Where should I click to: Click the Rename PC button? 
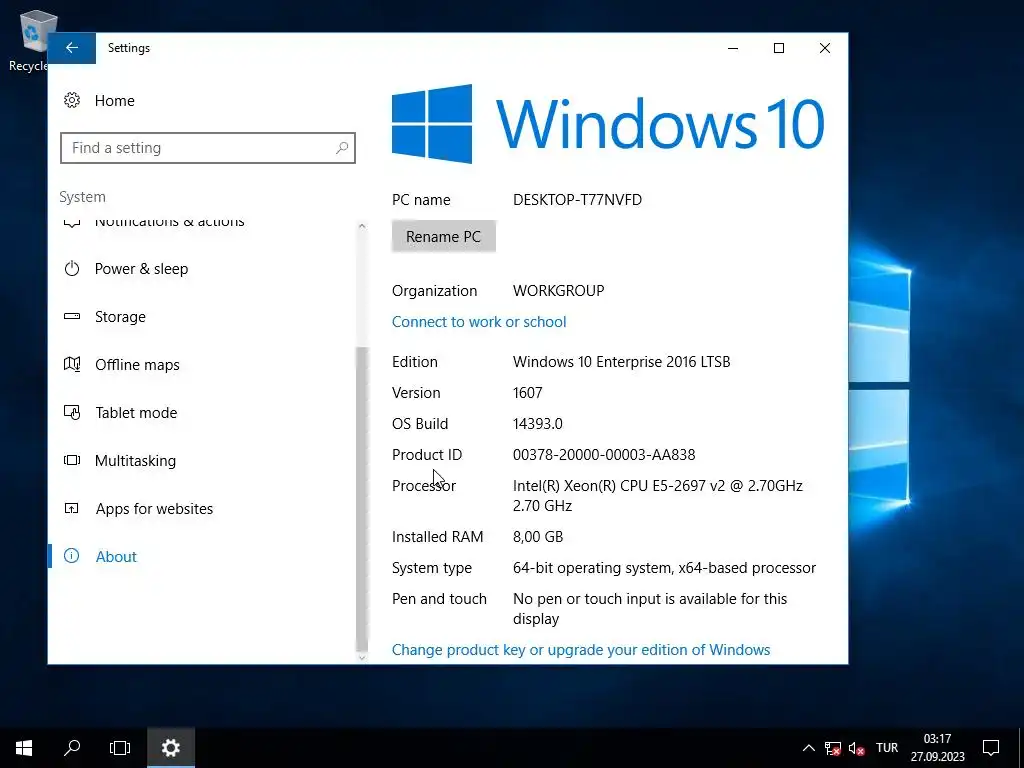pos(443,236)
